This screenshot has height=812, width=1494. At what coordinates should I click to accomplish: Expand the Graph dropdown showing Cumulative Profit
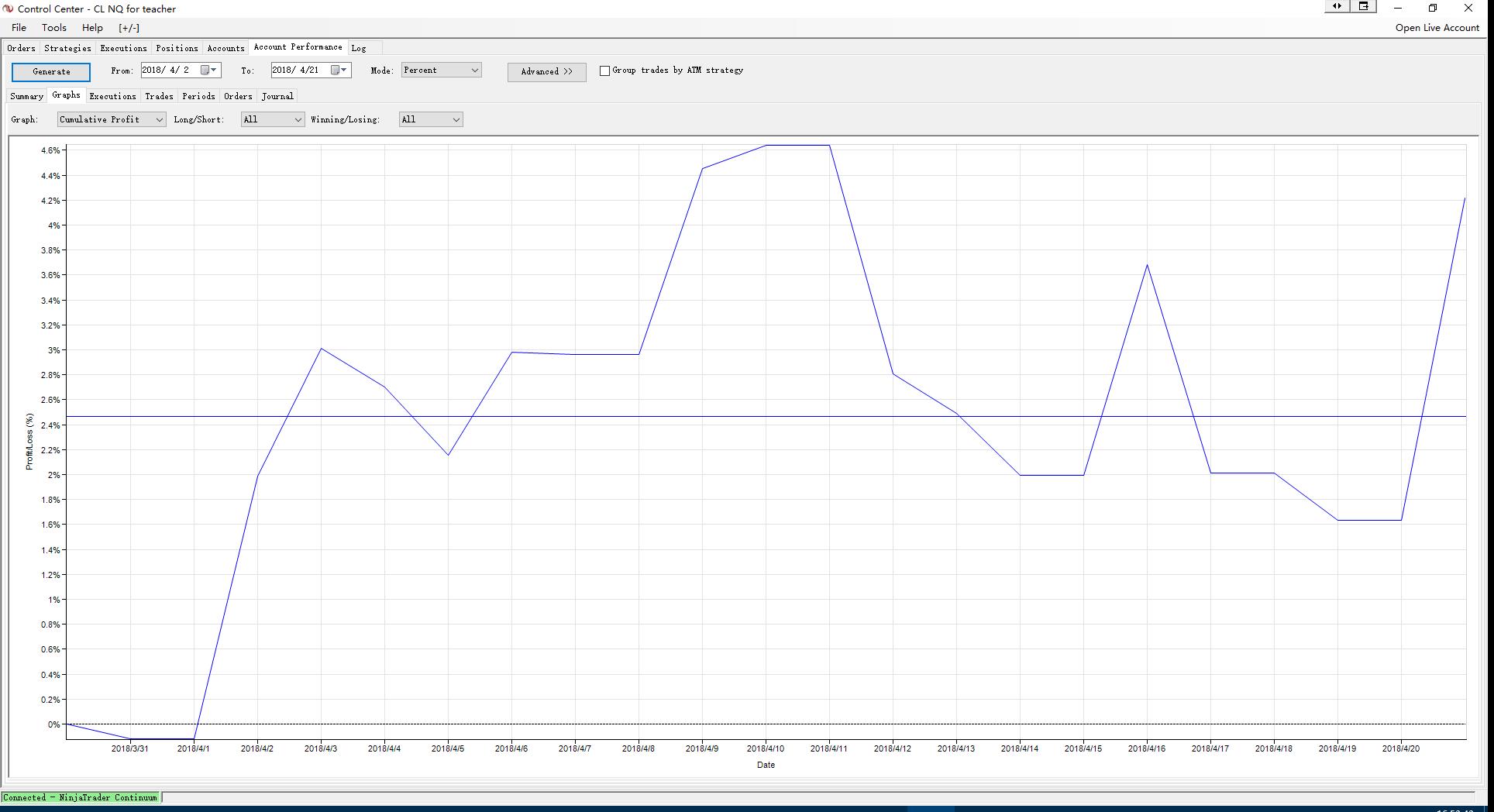pos(112,119)
